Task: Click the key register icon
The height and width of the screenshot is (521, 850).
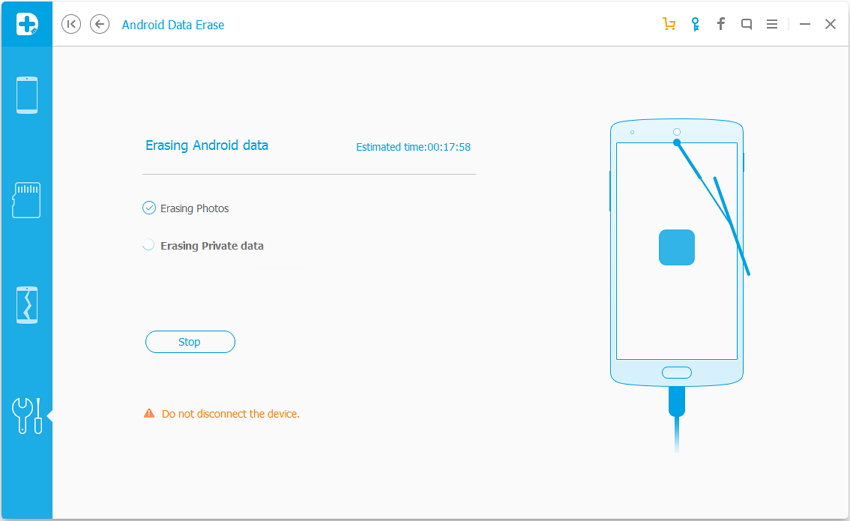Action: 695,24
